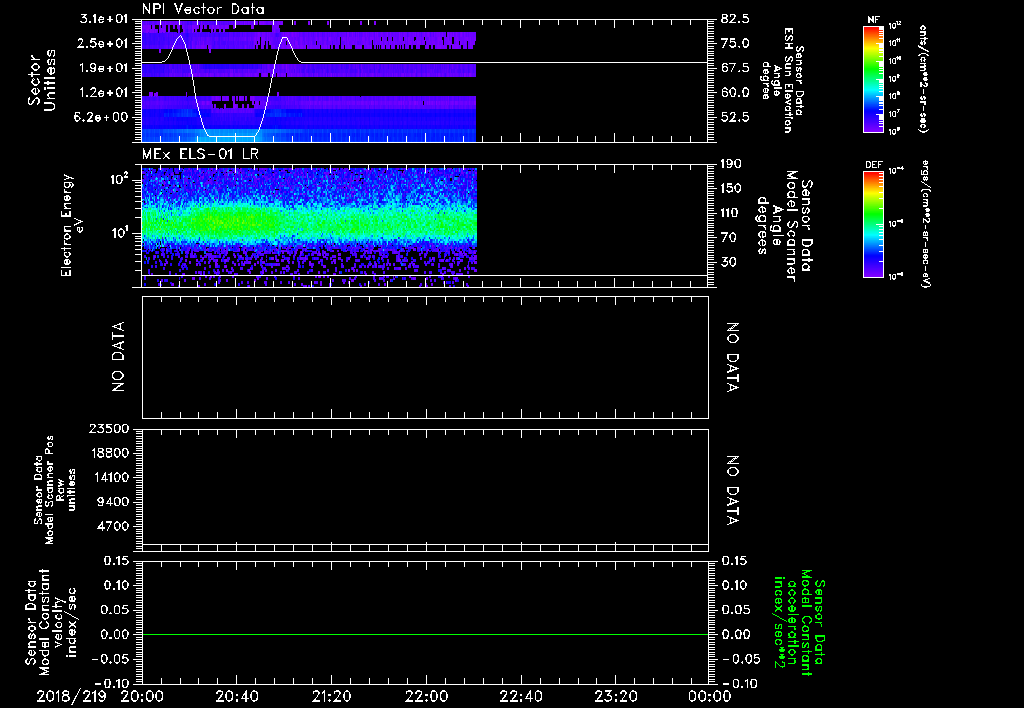Click the 18800 scanner position tick
1024x708 pixels.
(x=112, y=453)
